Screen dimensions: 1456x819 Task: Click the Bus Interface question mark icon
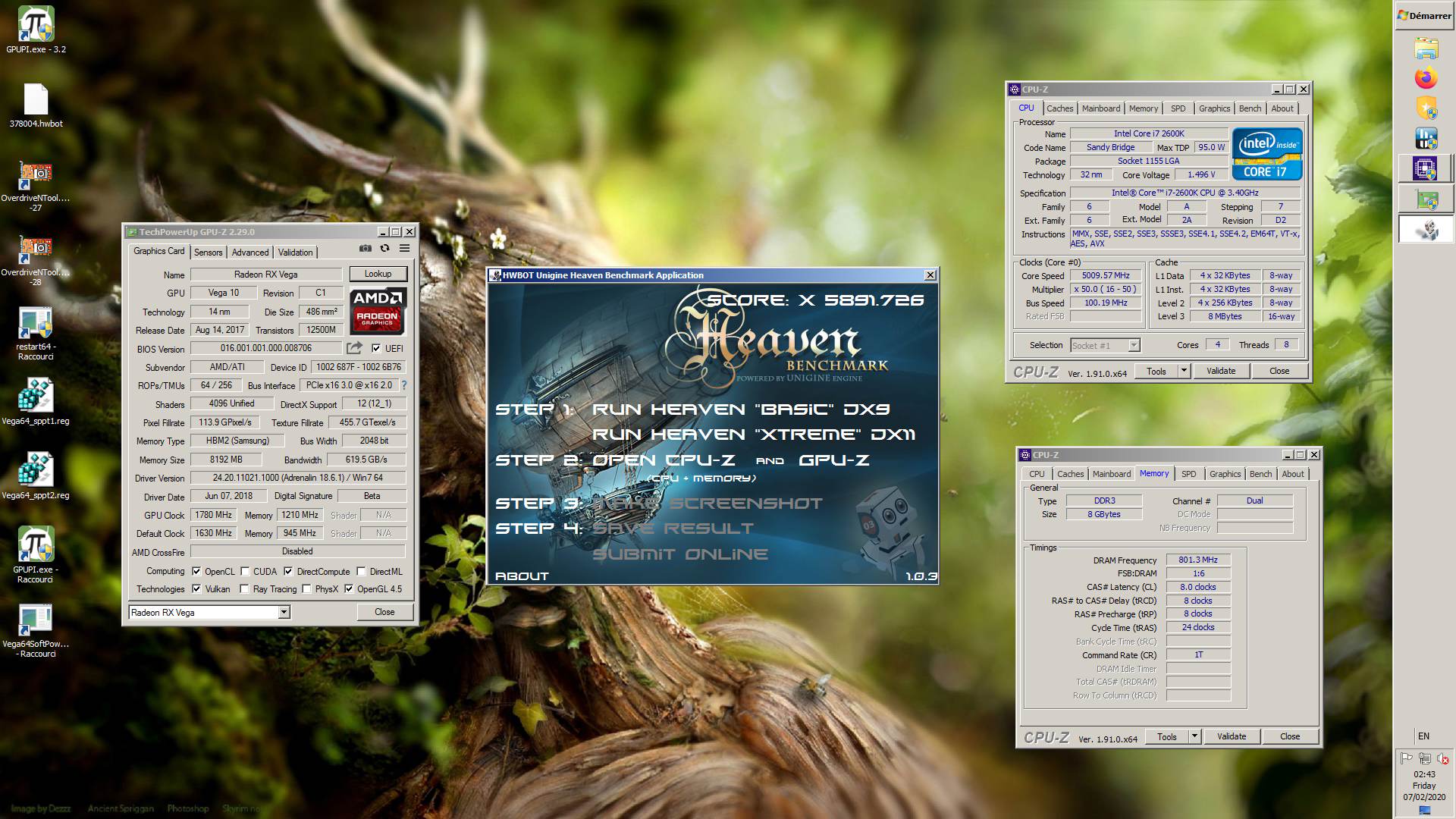click(404, 385)
